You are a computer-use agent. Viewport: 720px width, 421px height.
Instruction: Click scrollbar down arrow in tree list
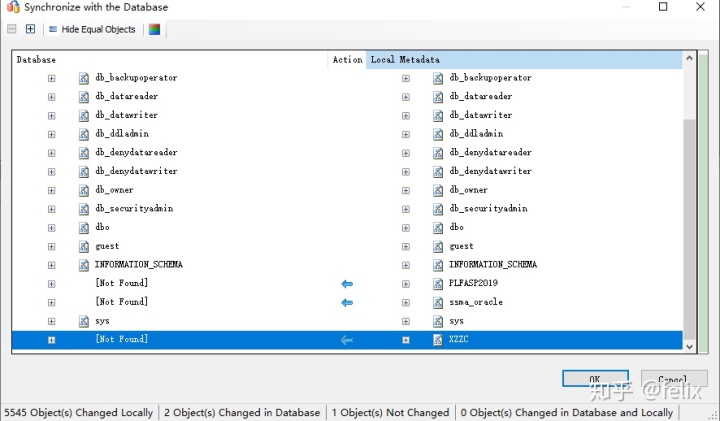(x=689, y=347)
